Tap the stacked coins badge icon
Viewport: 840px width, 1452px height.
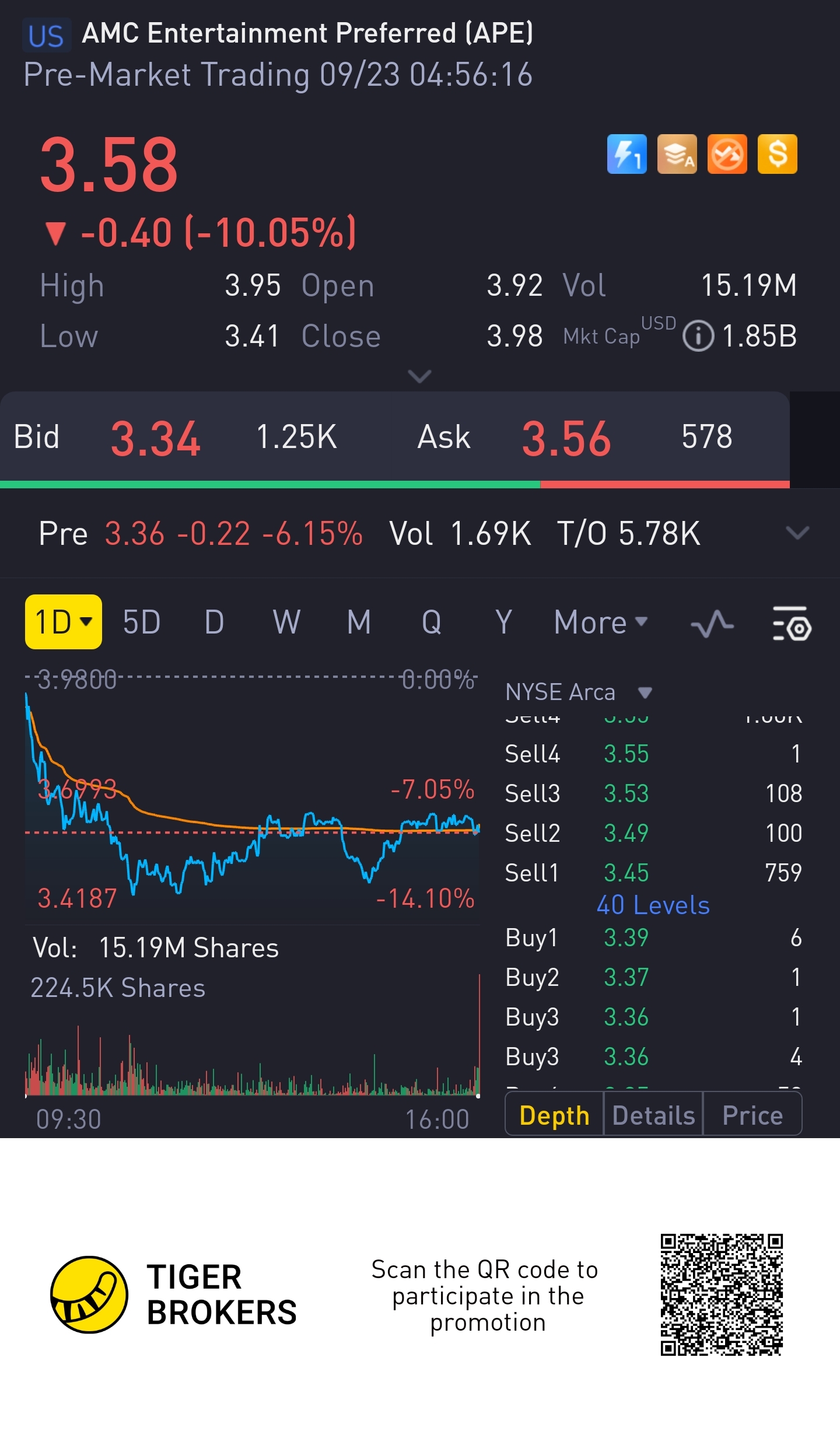point(677,154)
